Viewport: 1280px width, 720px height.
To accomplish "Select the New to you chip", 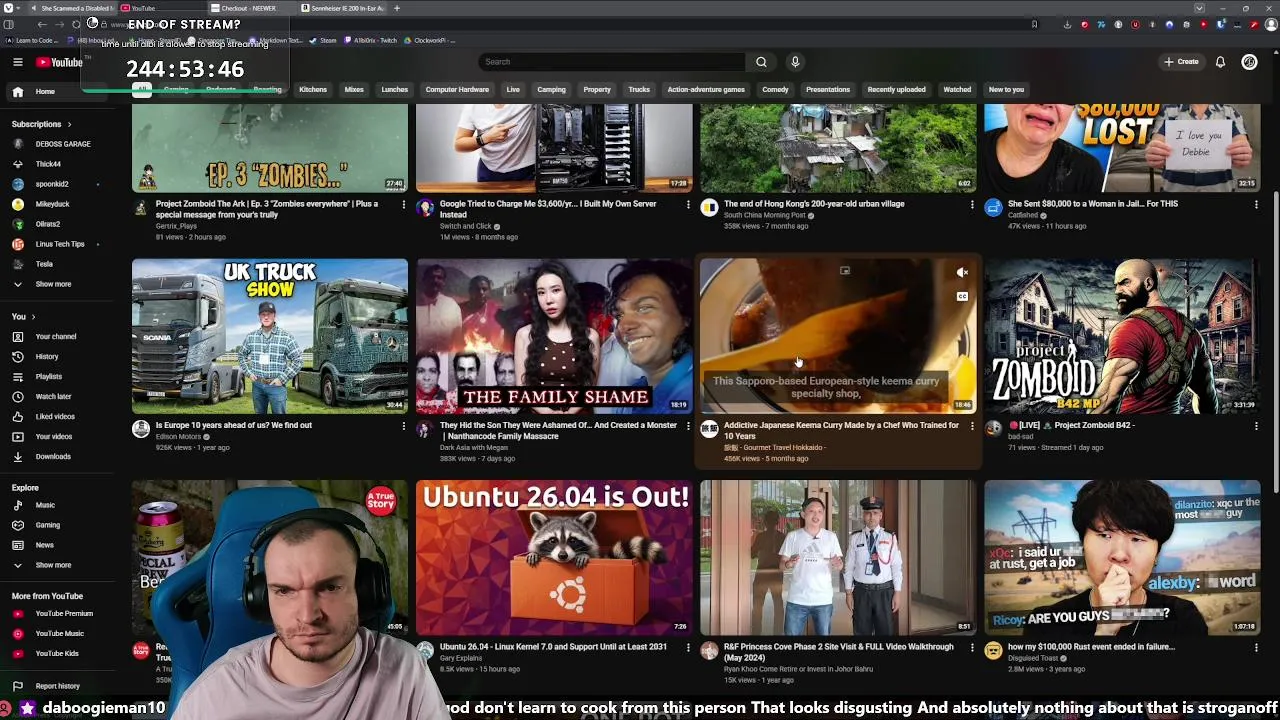I will click(1006, 90).
